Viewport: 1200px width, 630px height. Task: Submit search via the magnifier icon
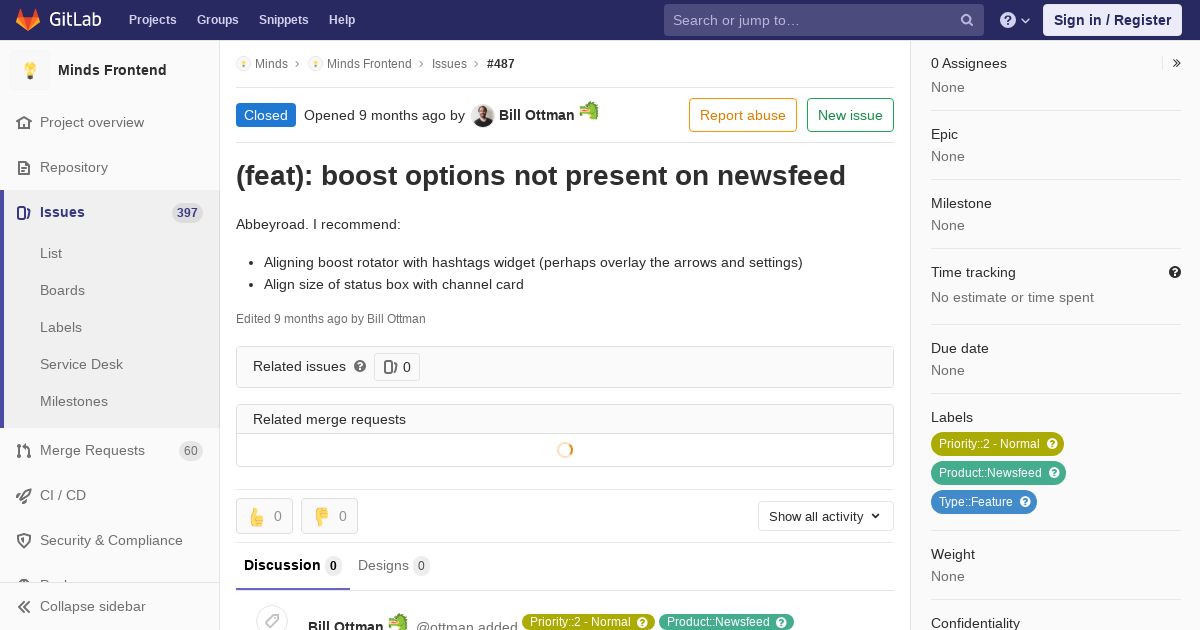point(967,20)
